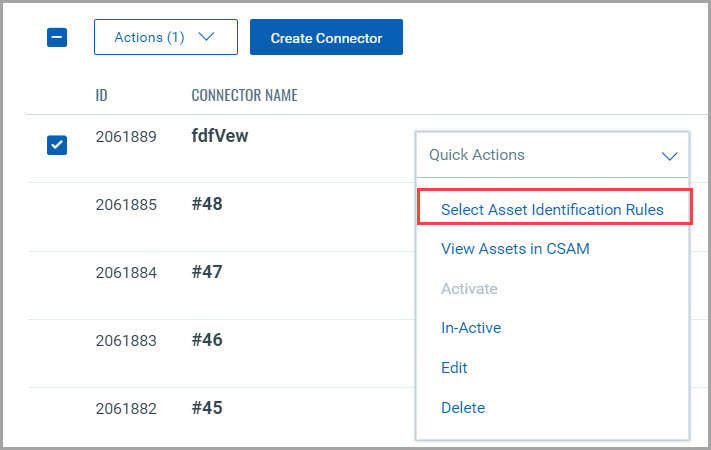This screenshot has height=450, width=711.
Task: Click the CONNECTOR NAME column header
Action: (x=244, y=96)
